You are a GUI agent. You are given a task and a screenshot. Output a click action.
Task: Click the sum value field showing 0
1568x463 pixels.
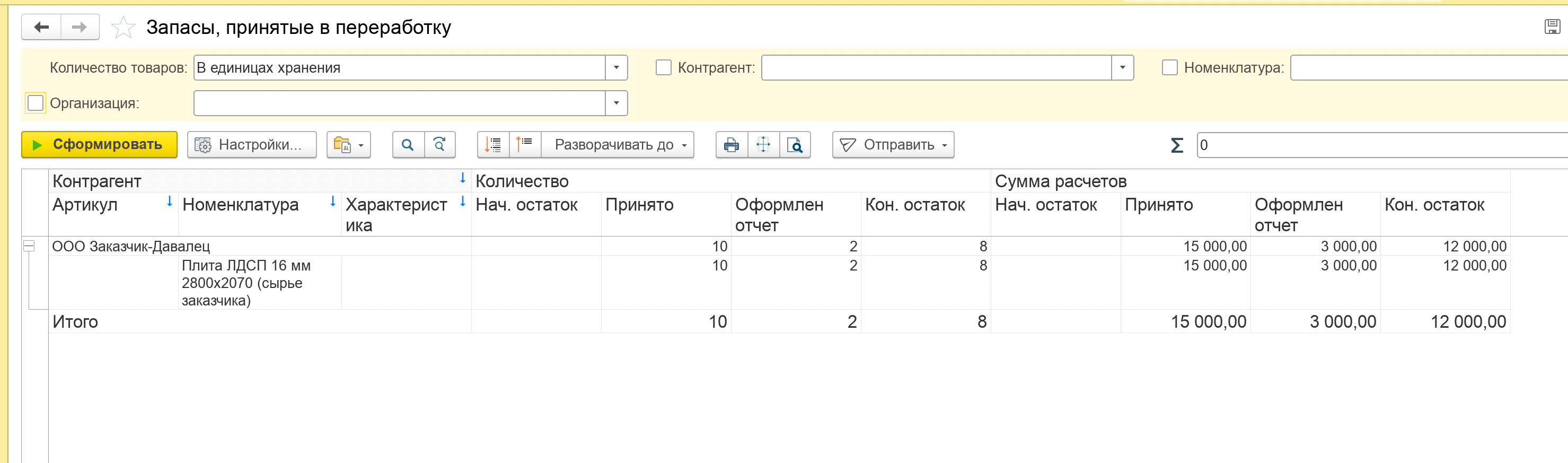pos(1382,145)
